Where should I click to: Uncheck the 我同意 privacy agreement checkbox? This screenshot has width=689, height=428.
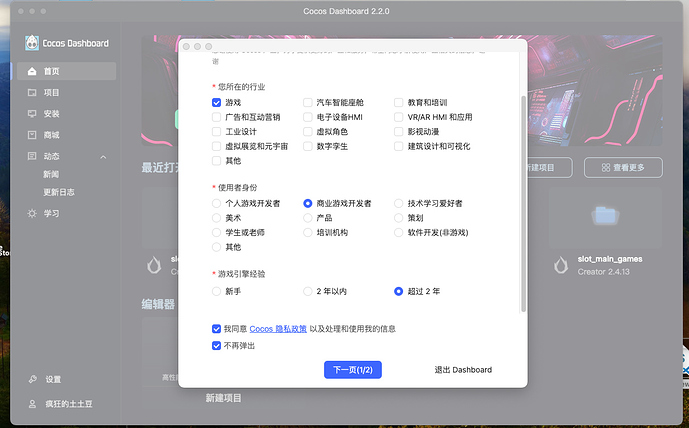point(216,329)
